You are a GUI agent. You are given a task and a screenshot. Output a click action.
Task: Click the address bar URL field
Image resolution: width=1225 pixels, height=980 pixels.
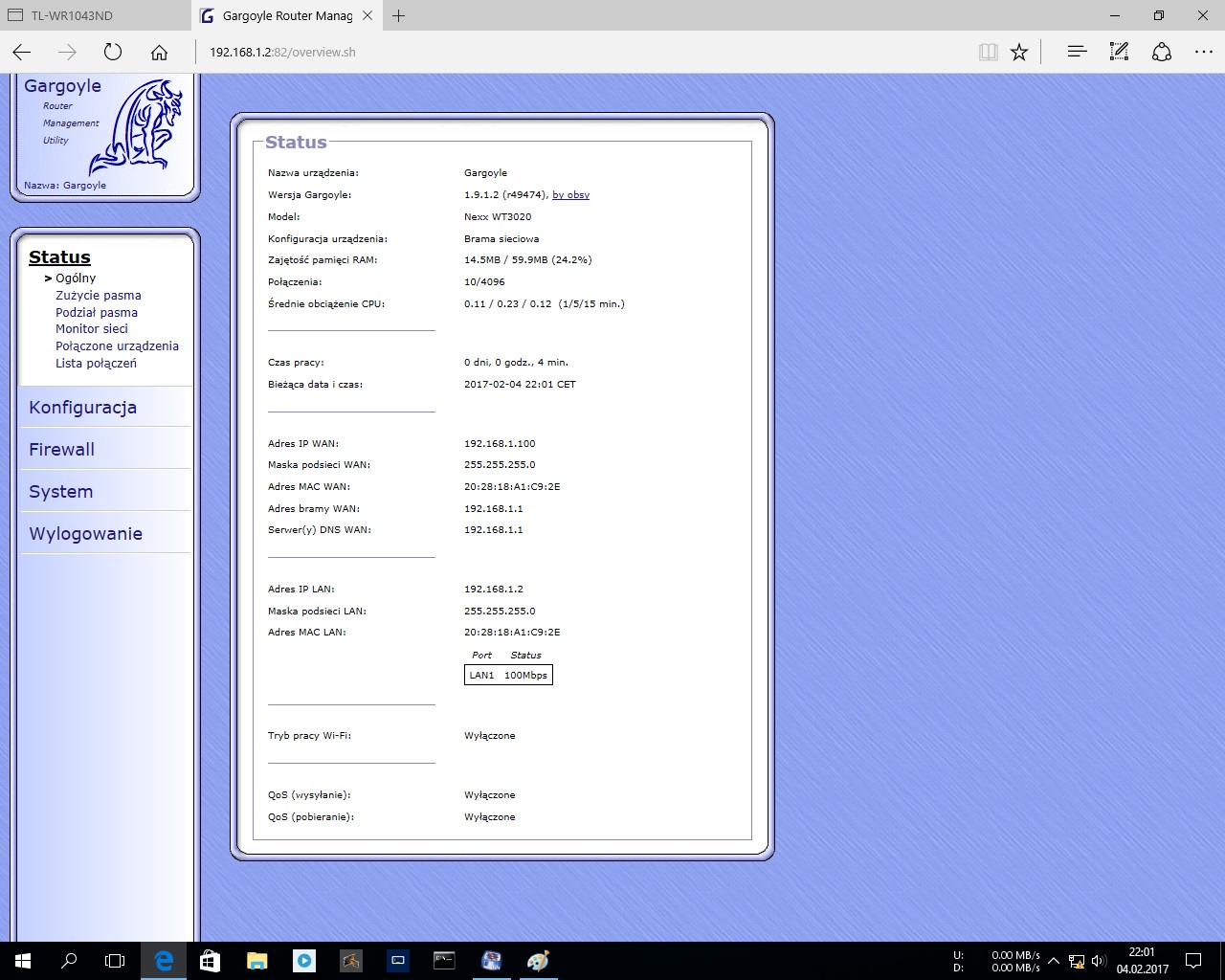[x=584, y=52]
